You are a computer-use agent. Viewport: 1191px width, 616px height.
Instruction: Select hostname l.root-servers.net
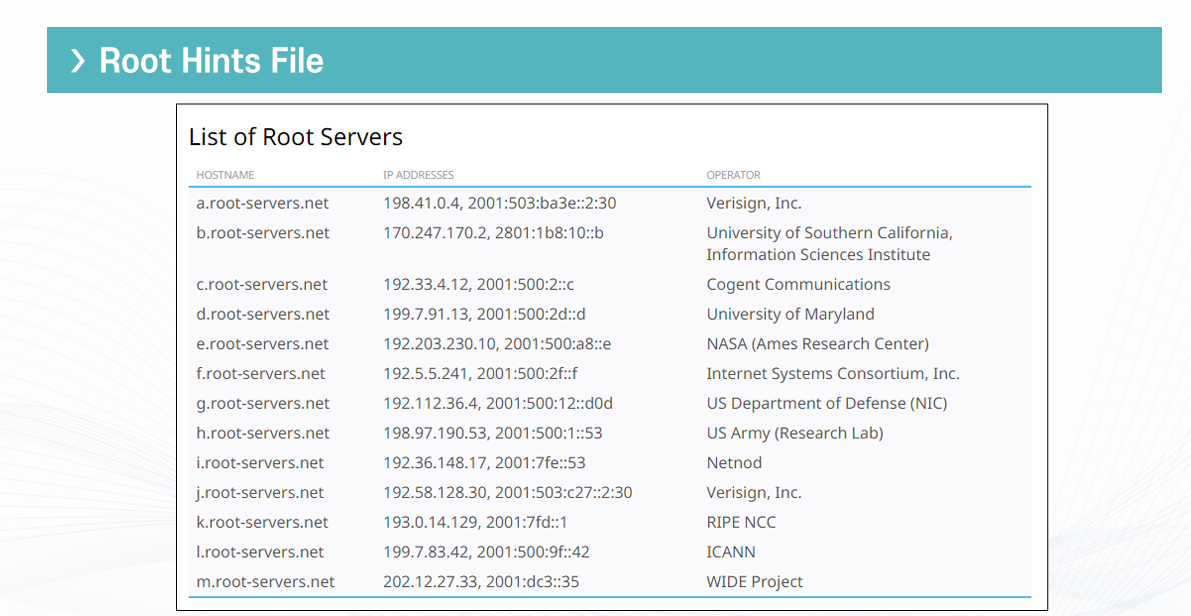pyautogui.click(x=260, y=551)
